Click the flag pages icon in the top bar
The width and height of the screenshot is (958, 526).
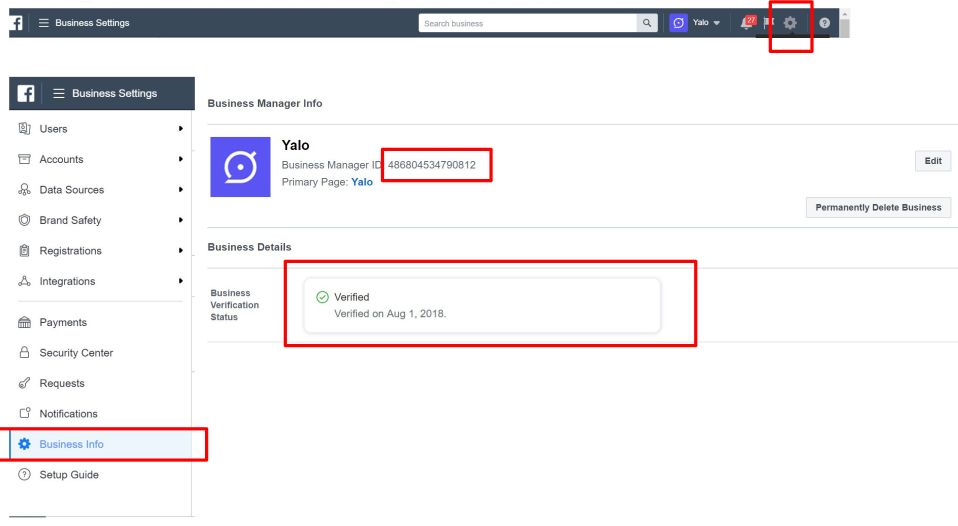(769, 23)
